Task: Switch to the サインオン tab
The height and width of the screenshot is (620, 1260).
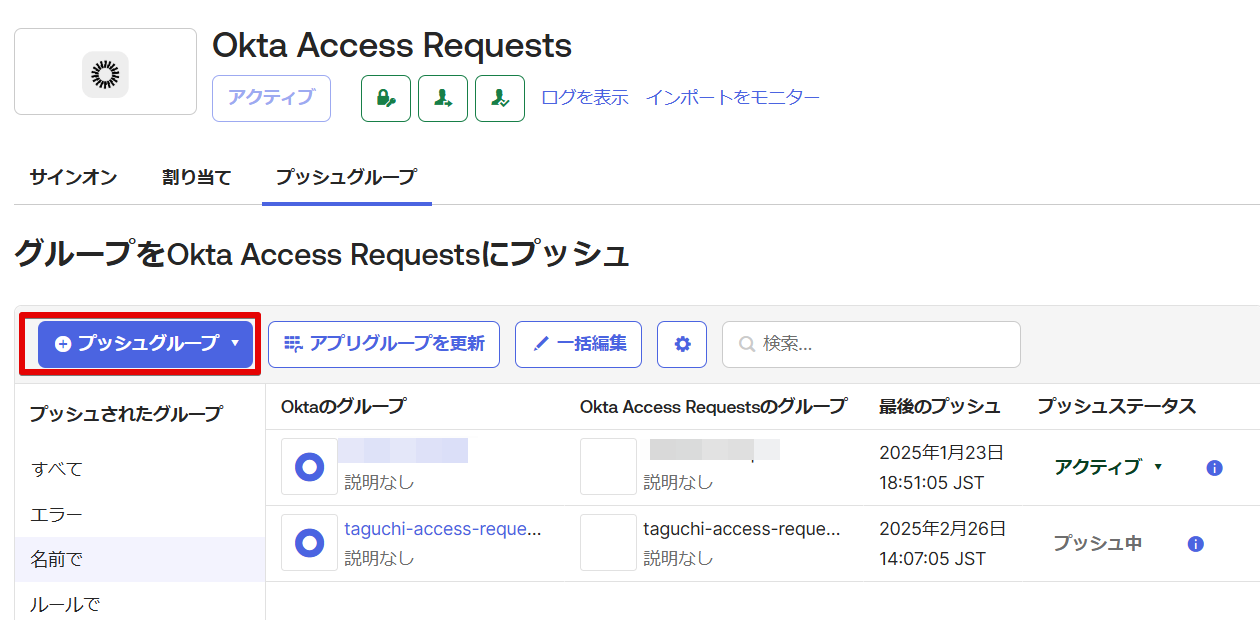Action: (x=72, y=177)
